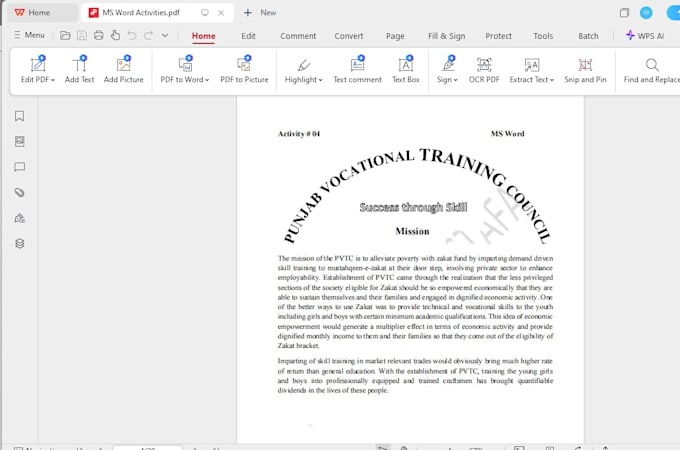Click the user account avatar
This screenshot has height=450, width=680.
(646, 13)
